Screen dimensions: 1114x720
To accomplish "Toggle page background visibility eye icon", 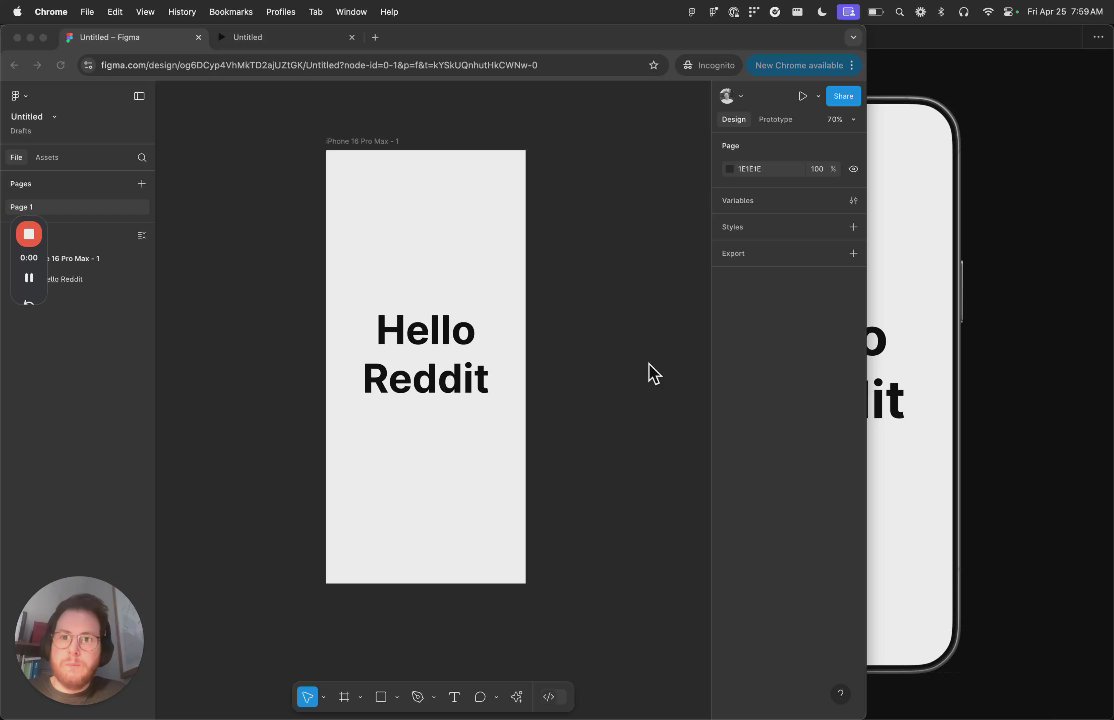I will [x=853, y=169].
